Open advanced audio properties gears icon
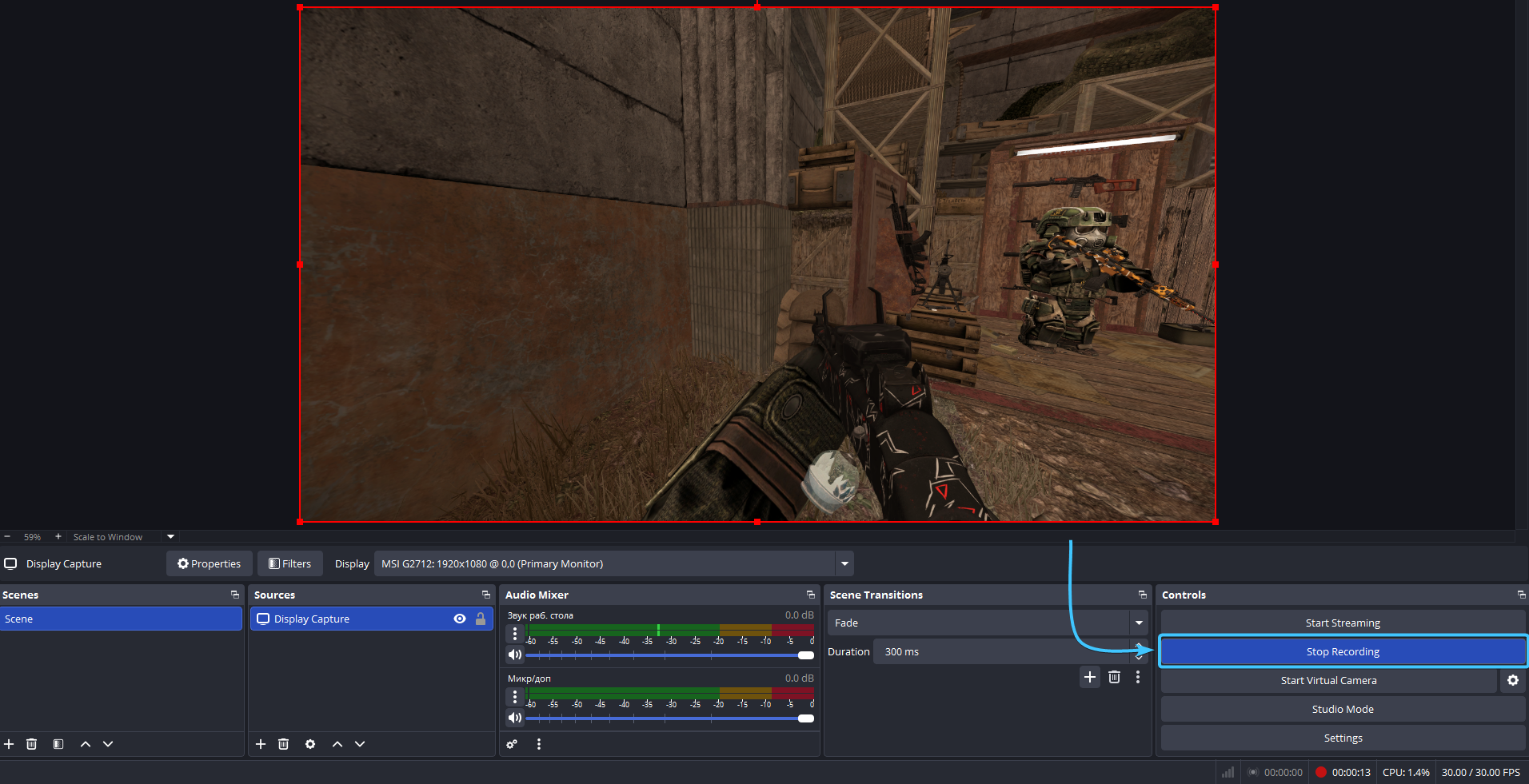 512,744
